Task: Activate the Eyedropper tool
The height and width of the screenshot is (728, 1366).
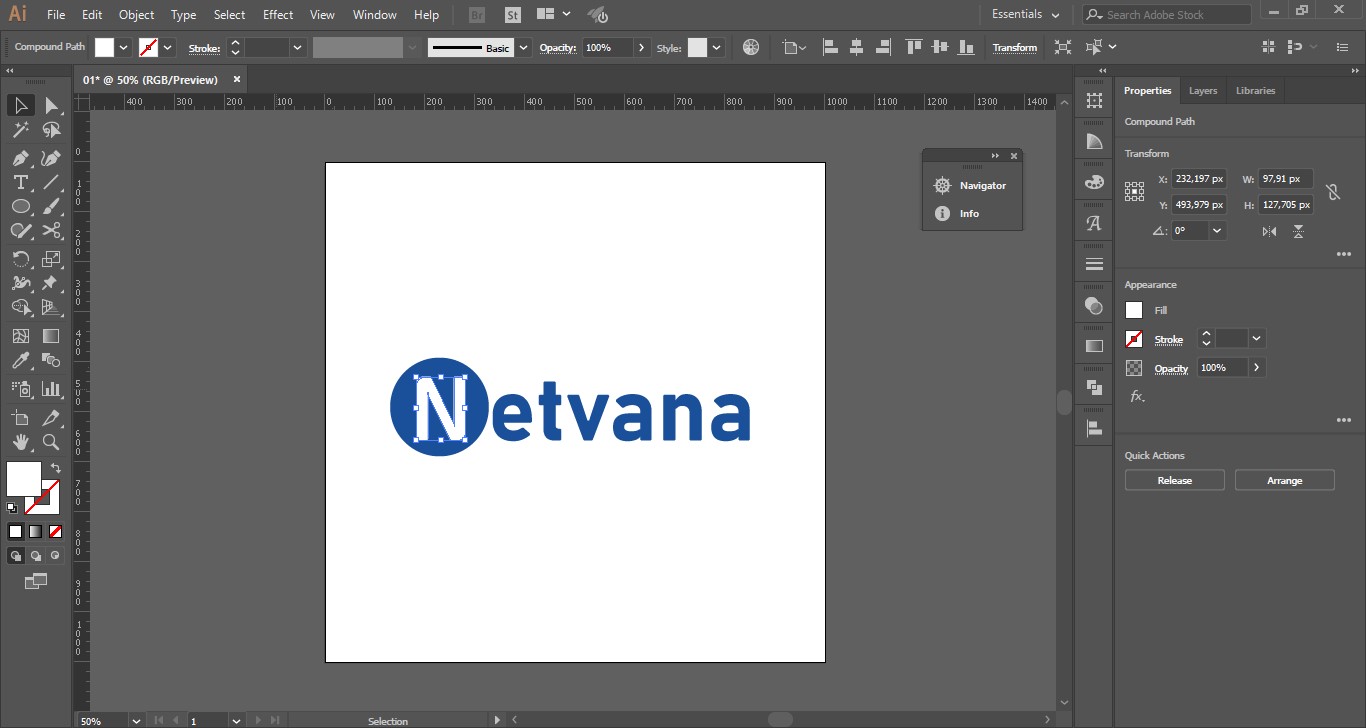Action: pos(20,361)
